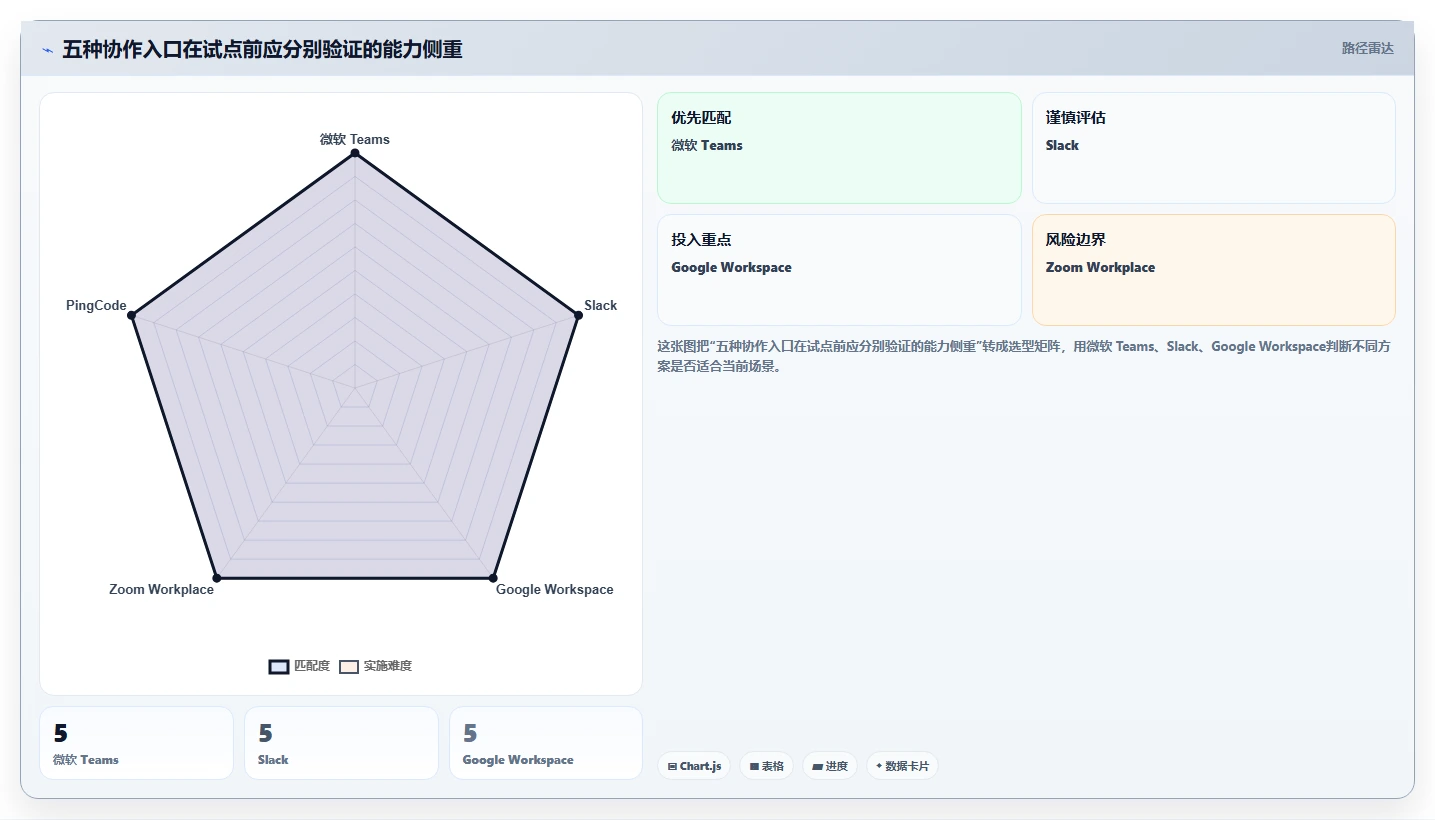Click the header title 五种协作入口在试点前应分别验证的能力侧重
The height and width of the screenshot is (820, 1435).
(x=262, y=50)
